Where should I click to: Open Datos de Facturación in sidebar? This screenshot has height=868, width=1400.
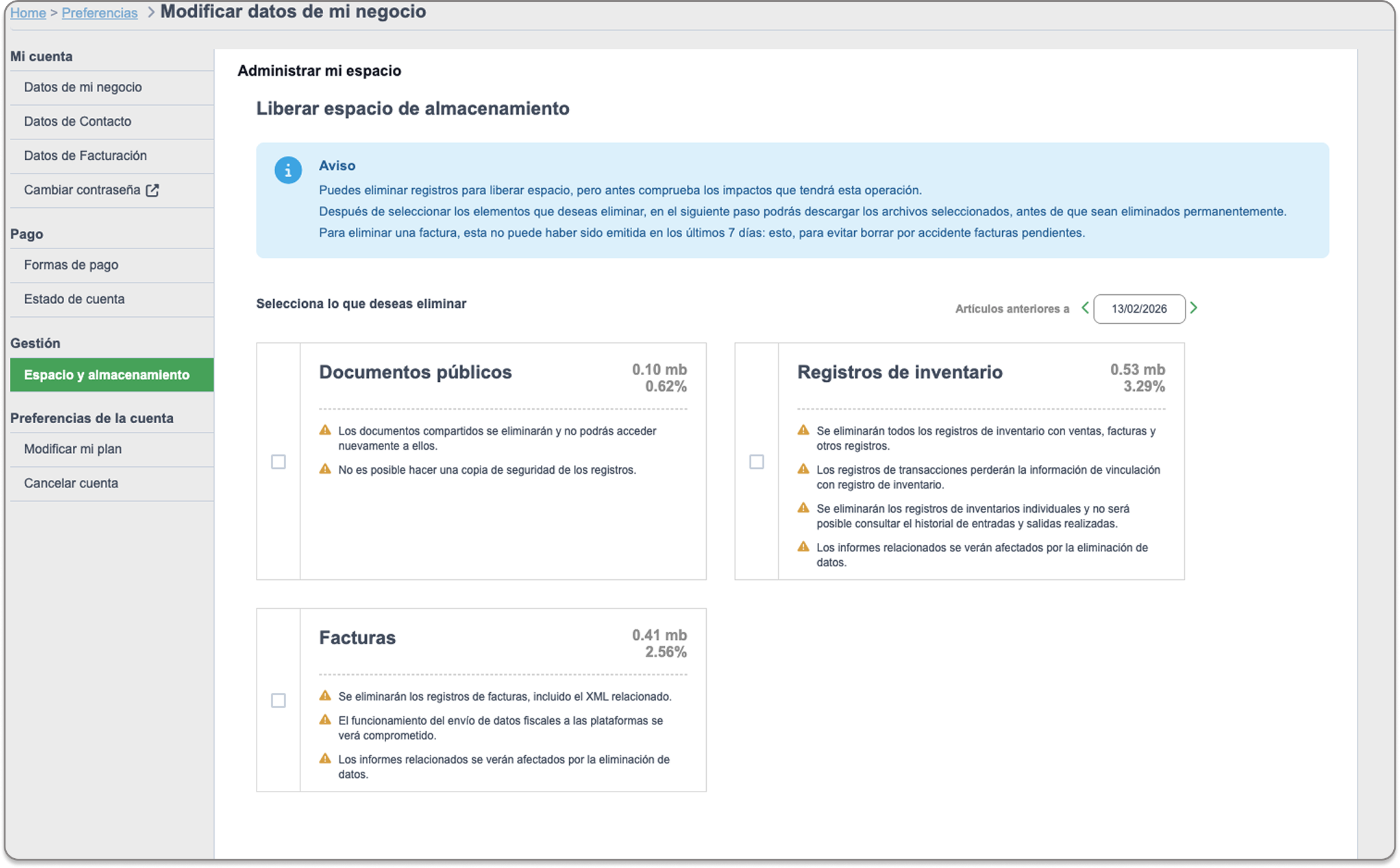tap(112, 156)
